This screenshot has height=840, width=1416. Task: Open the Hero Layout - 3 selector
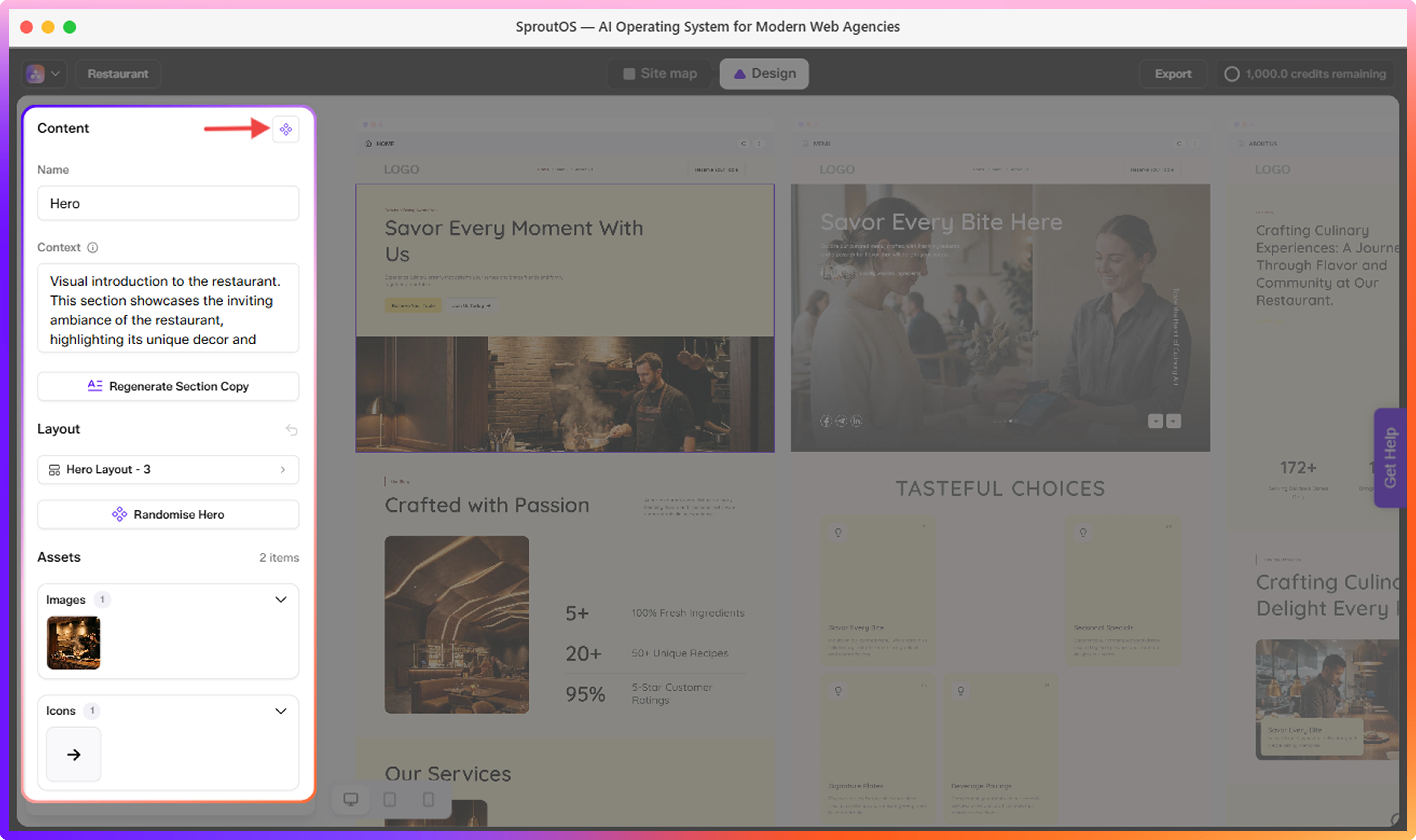click(168, 470)
